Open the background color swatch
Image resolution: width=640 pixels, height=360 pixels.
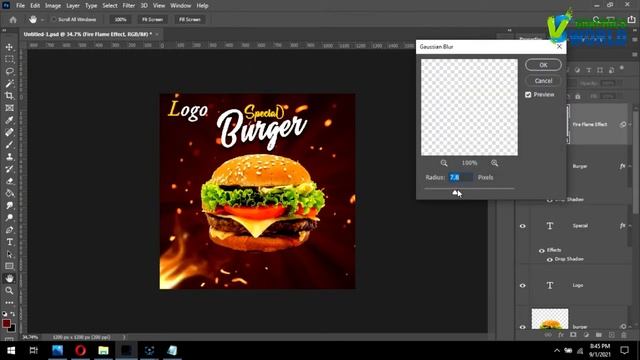tap(12, 328)
